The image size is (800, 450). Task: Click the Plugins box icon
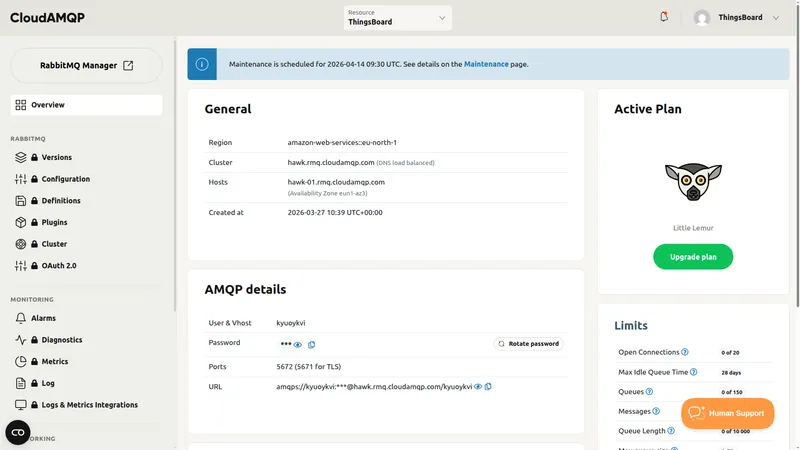pos(20,222)
